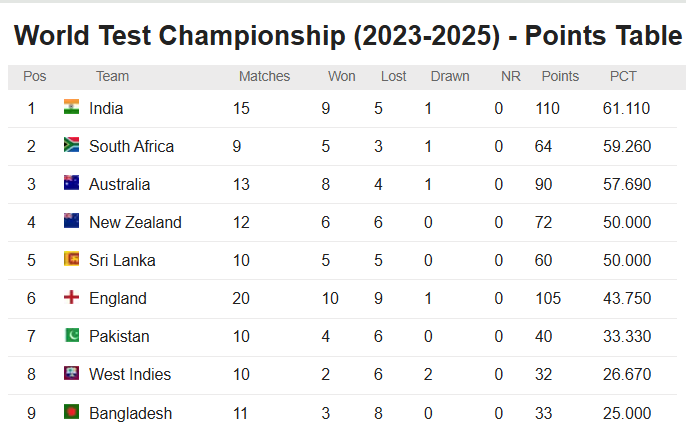The image size is (686, 448).
Task: Select the Drawn column header
Action: 450,77
